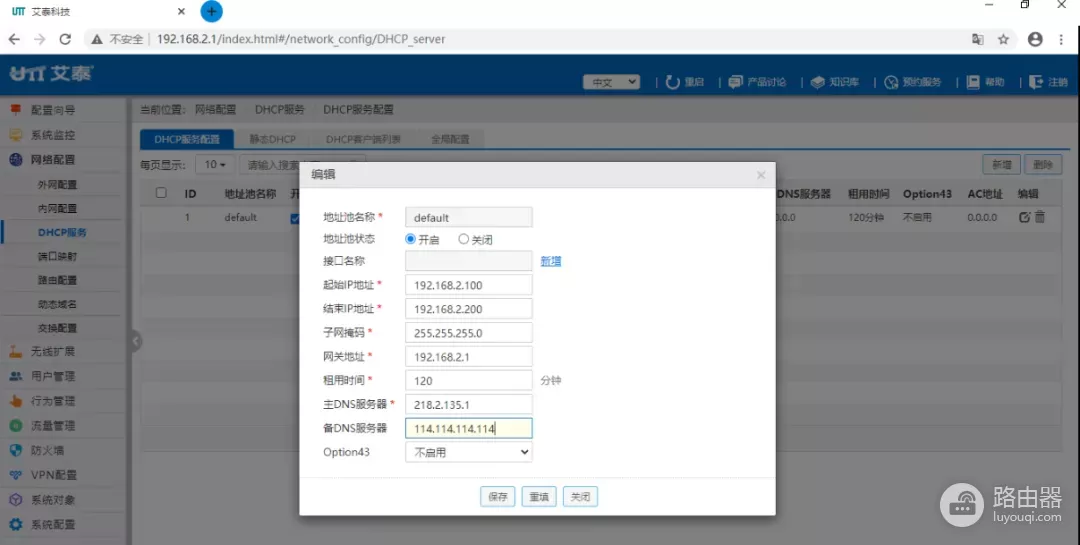The width and height of the screenshot is (1080, 545).
Task: Switch to 全局配置 tab
Action: click(450, 139)
